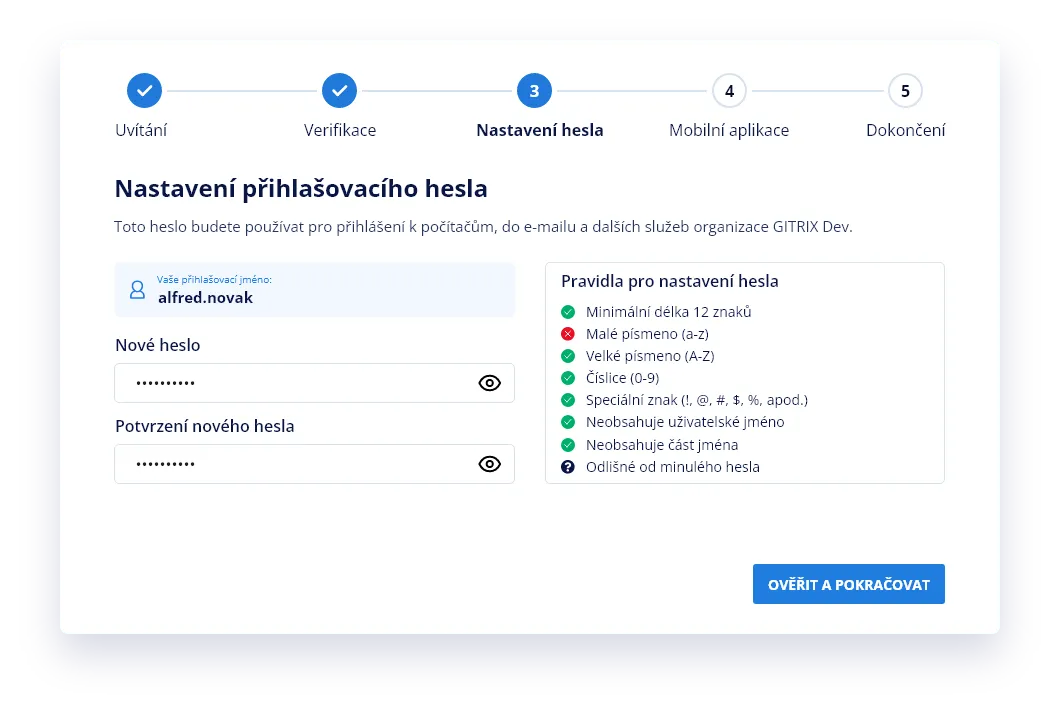The height and width of the screenshot is (714, 1060).
Task: Click the Nové heslo field label
Action: coord(158,345)
